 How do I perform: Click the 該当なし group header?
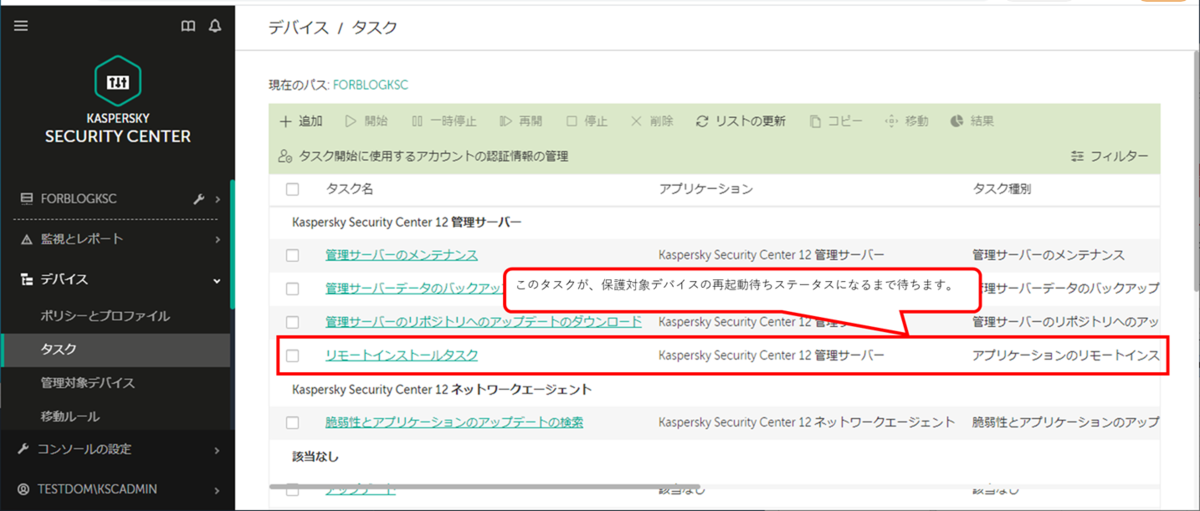click(x=315, y=456)
